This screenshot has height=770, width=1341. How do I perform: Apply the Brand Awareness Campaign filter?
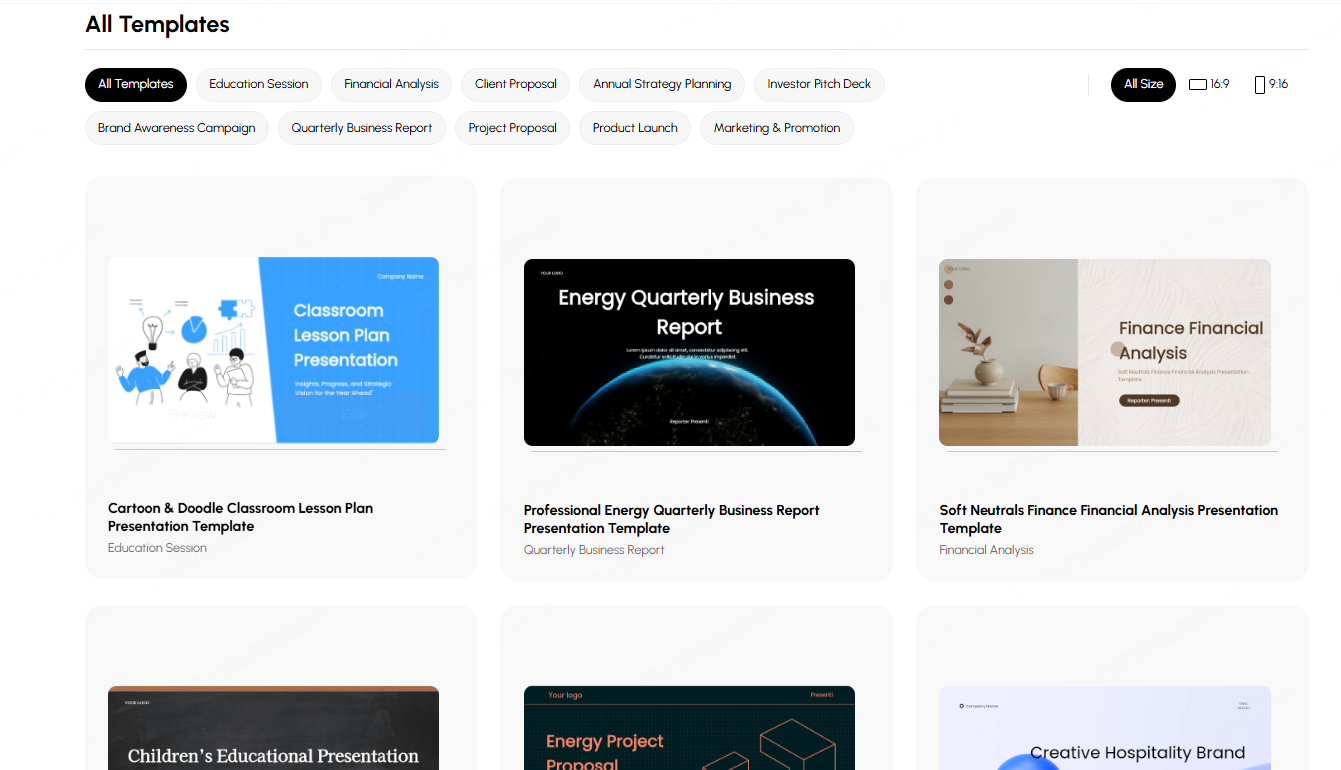[176, 128]
